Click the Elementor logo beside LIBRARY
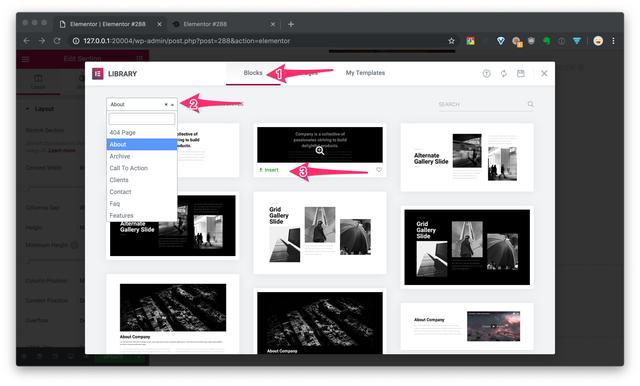Viewport: 640px width, 386px height. click(98, 73)
